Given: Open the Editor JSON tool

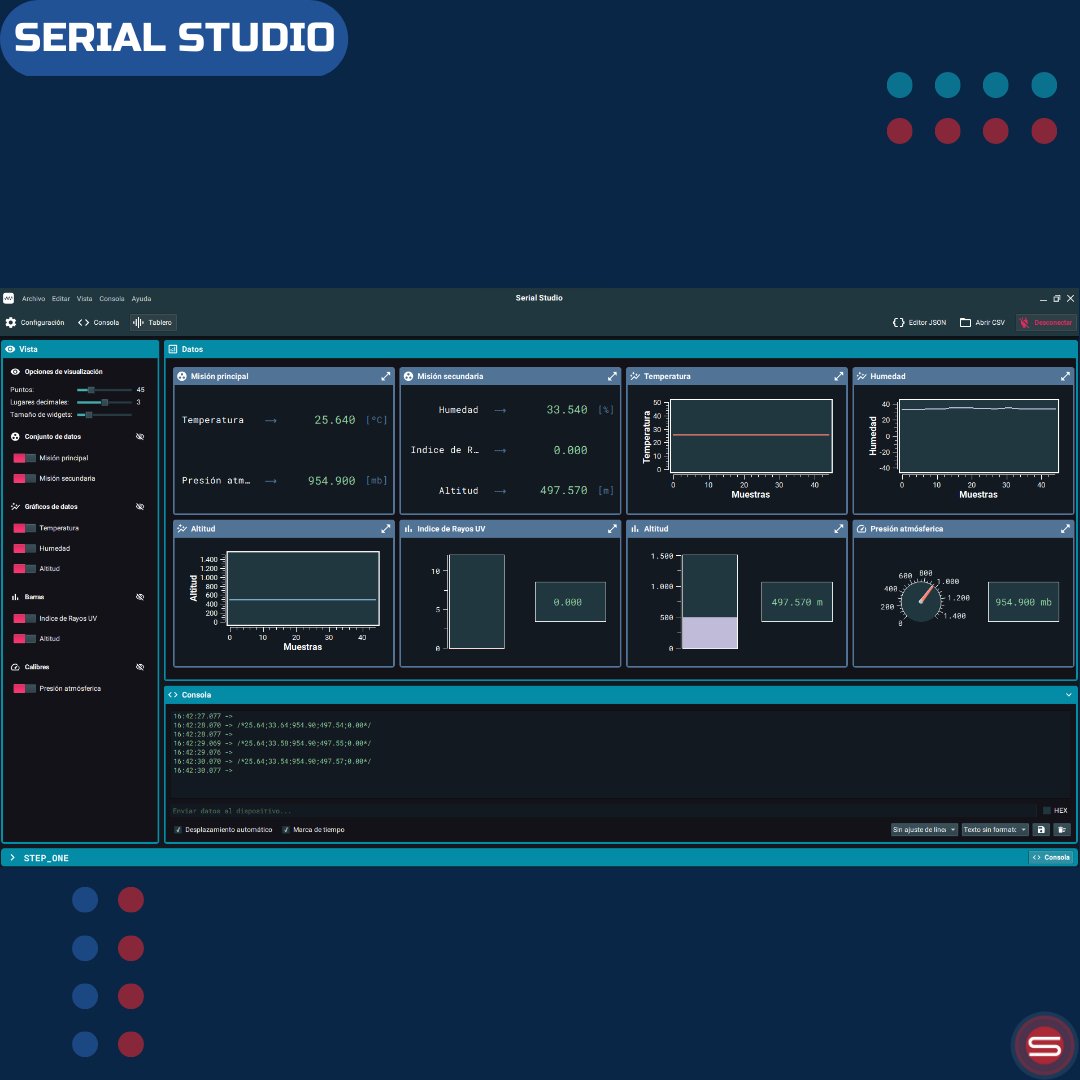Looking at the screenshot, I should coord(920,322).
